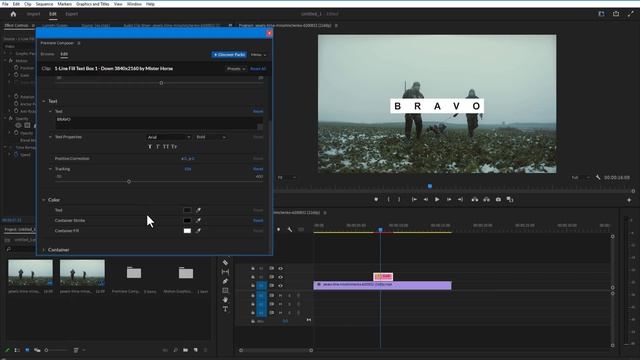The width and height of the screenshot is (640, 360).
Task: Reset the Container Stroke color
Action: (x=258, y=220)
